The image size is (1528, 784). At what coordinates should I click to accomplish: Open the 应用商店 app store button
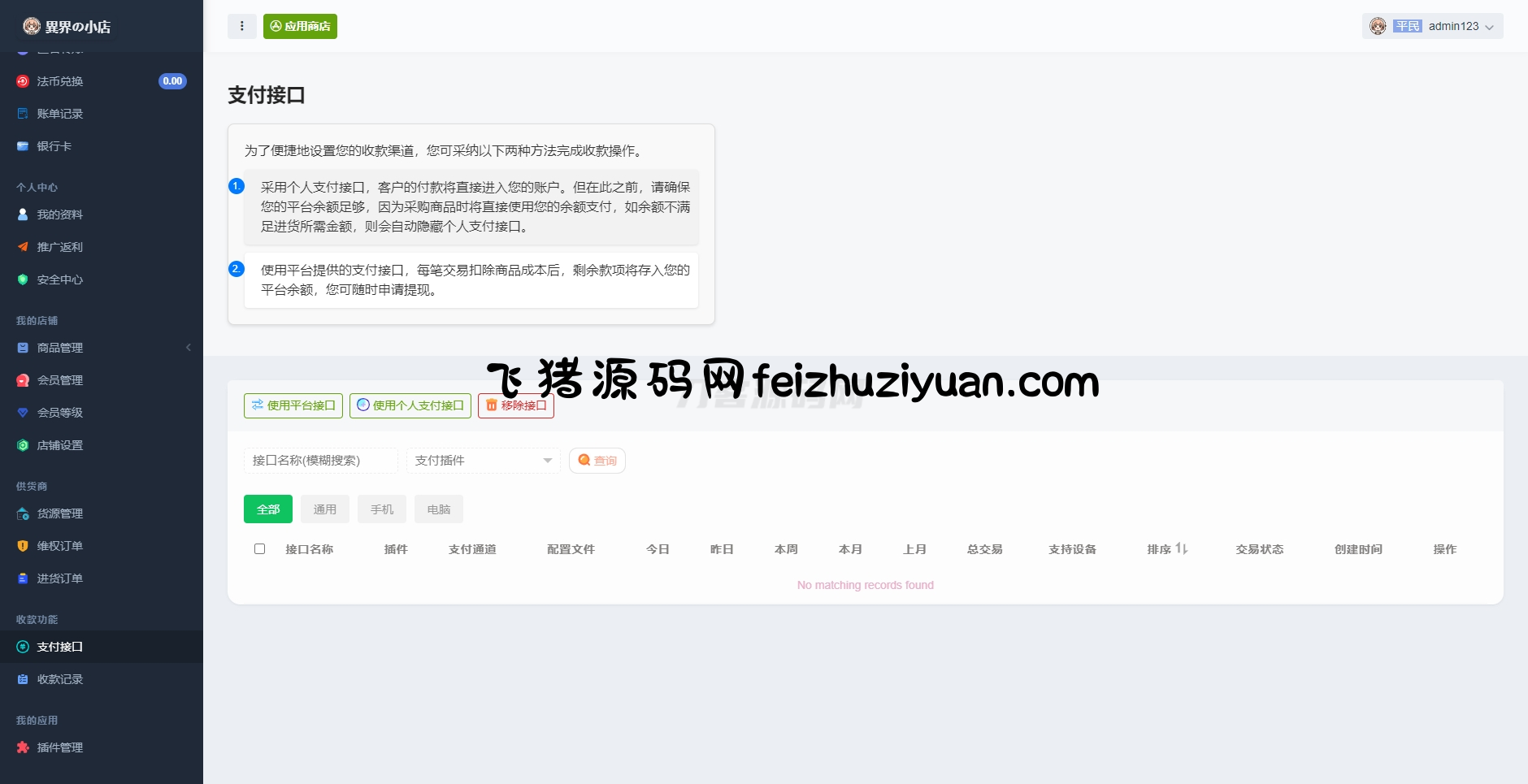tap(300, 26)
